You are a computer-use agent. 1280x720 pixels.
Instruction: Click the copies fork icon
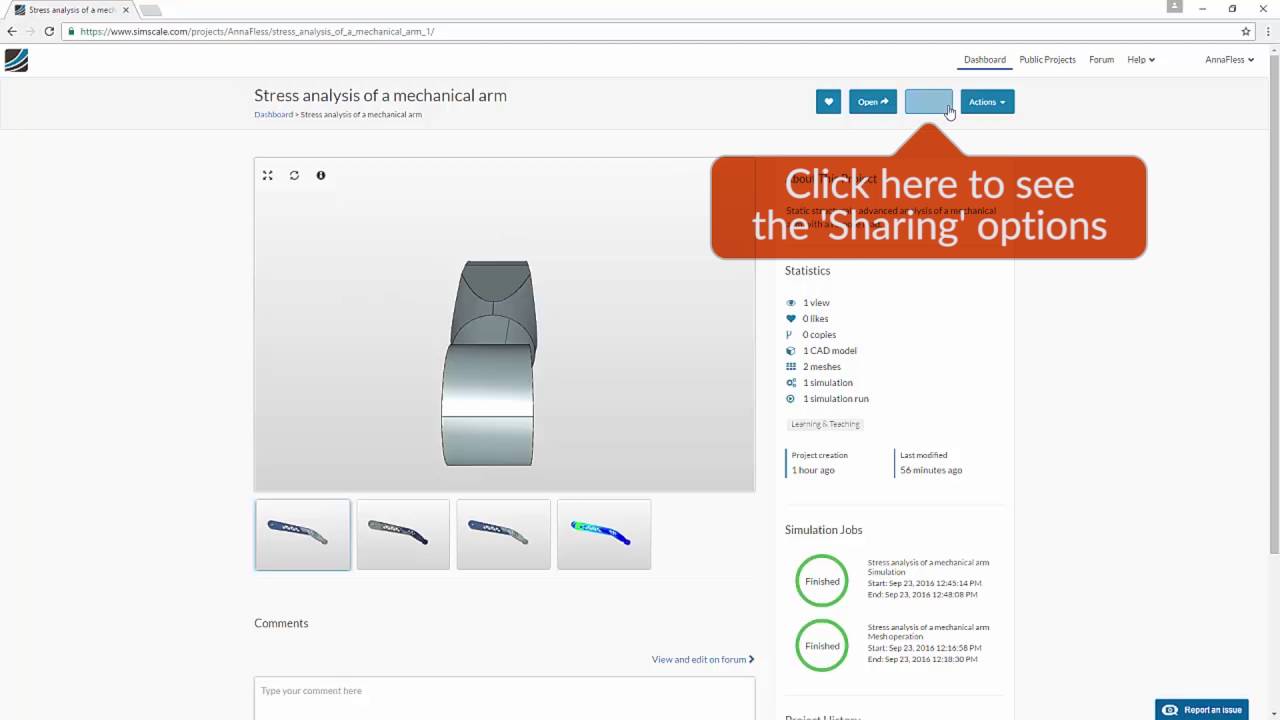[790, 335]
